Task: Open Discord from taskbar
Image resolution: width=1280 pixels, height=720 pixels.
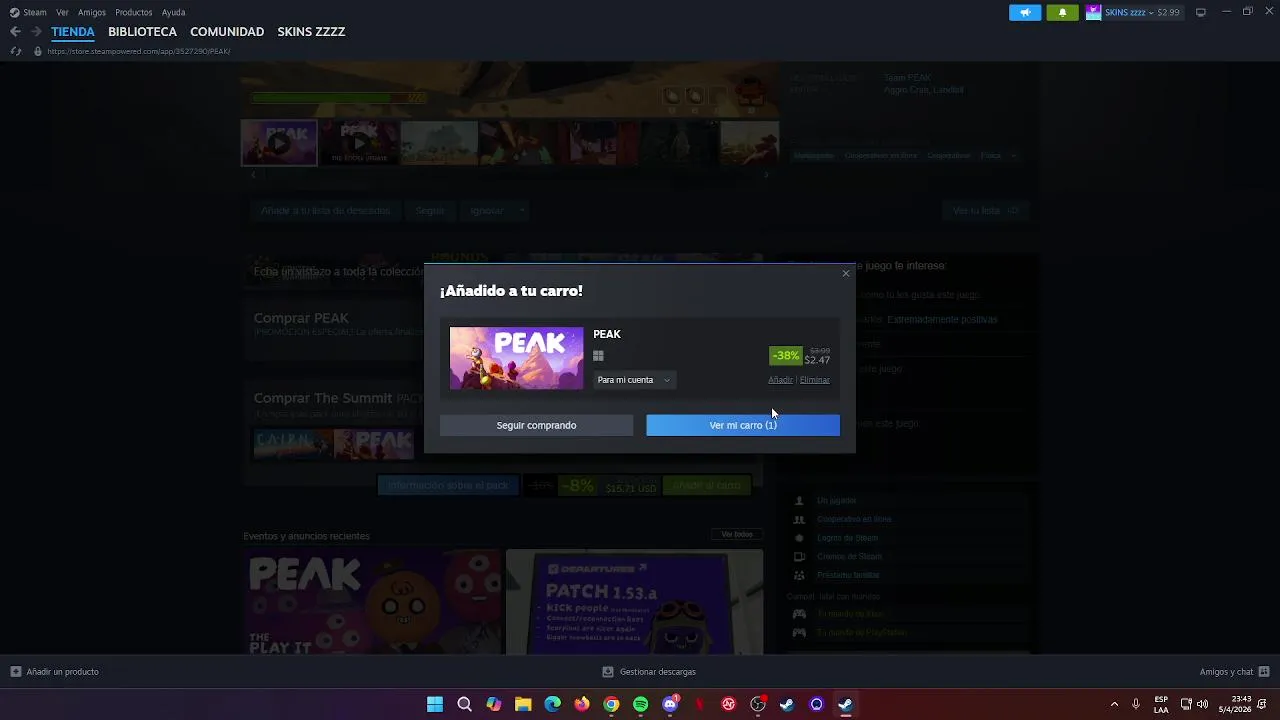Action: (670, 704)
